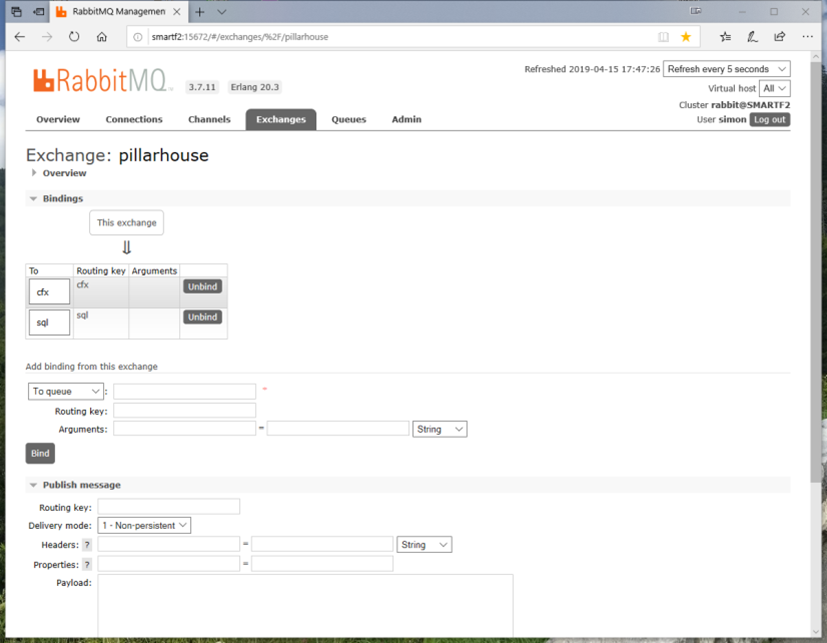Open the cfx queue link
The image size is (827, 643).
point(49,292)
